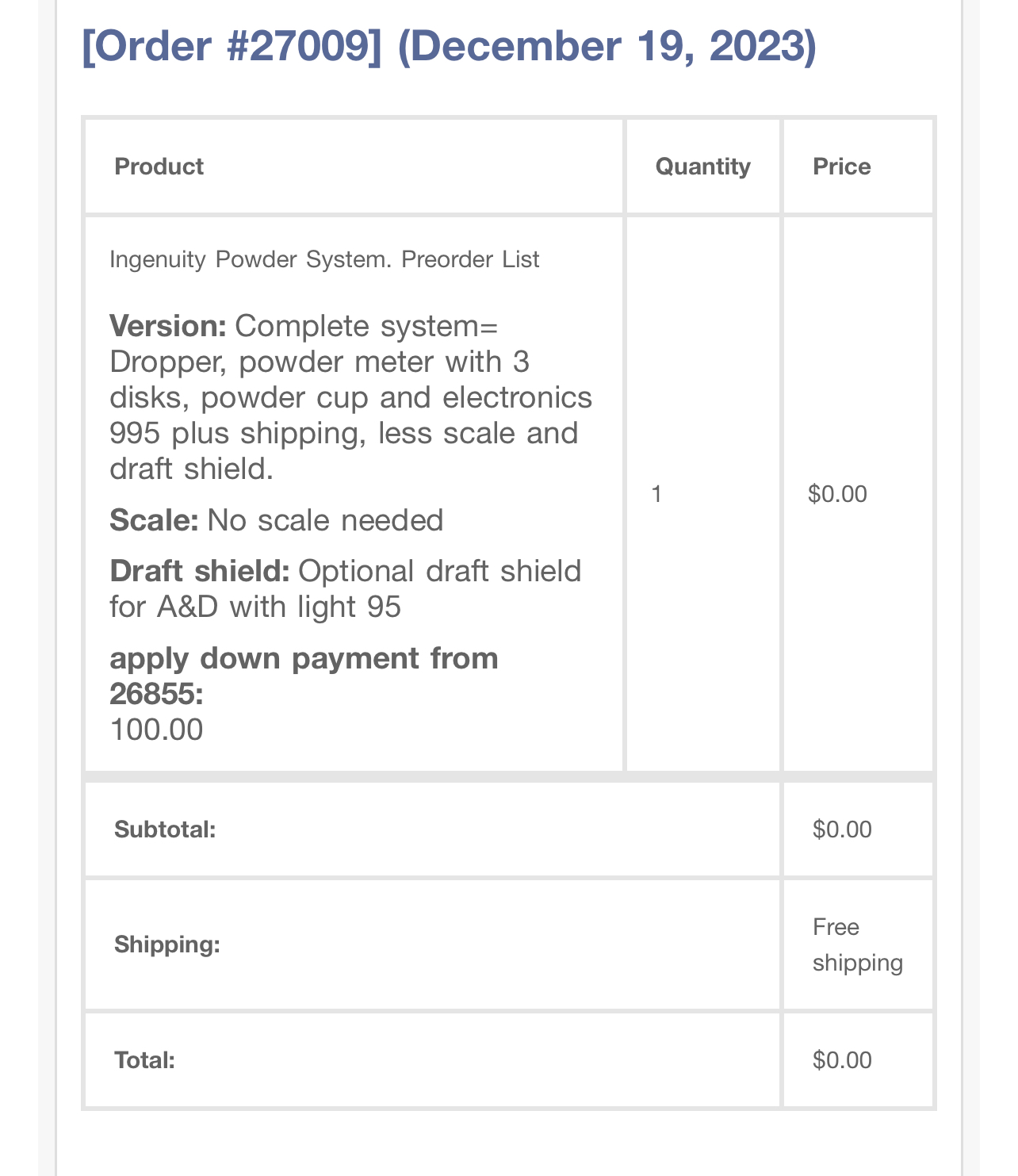
Task: Click the Price column header
Action: 841,167
